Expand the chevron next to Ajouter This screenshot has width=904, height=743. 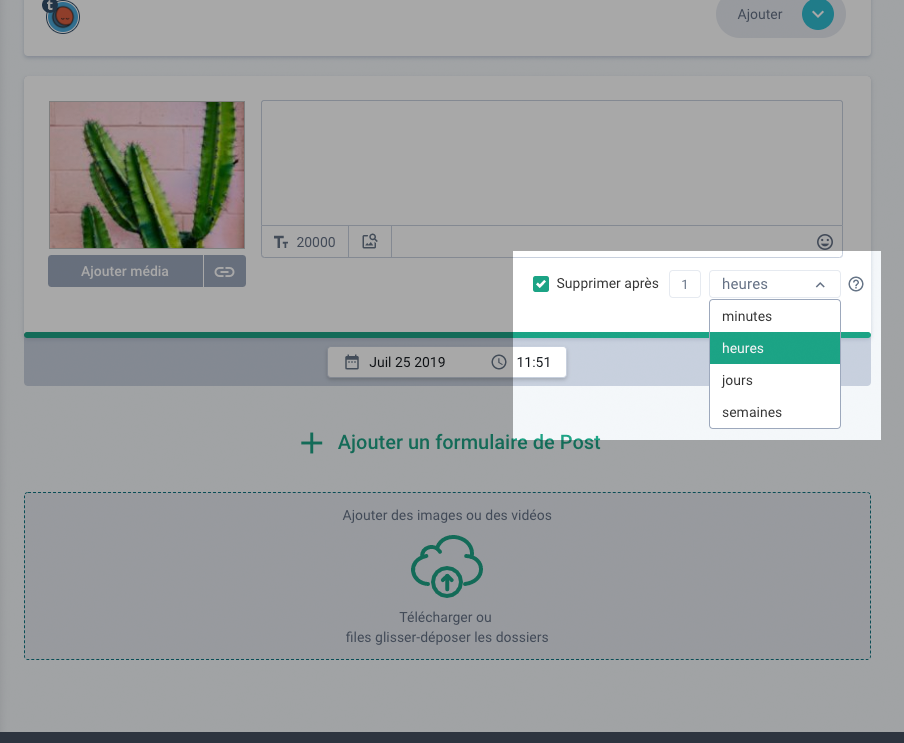pos(817,15)
